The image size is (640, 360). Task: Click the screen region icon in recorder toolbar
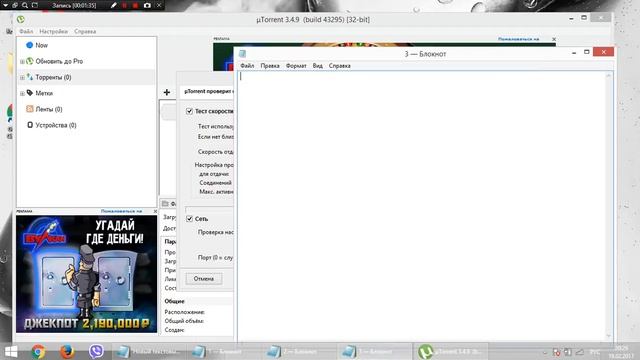pyautogui.click(x=35, y=5)
